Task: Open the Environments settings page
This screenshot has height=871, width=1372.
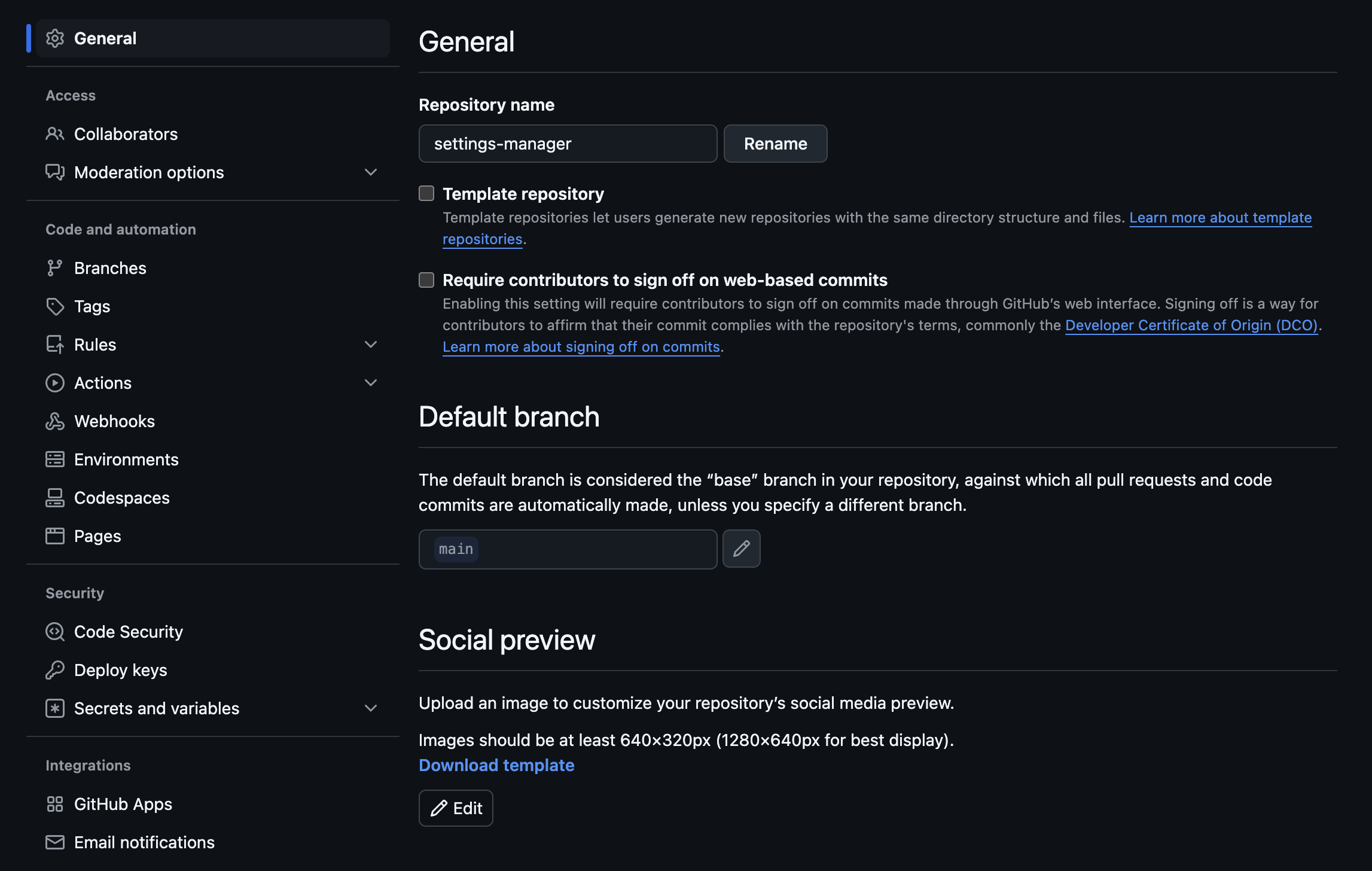Action: (x=126, y=459)
